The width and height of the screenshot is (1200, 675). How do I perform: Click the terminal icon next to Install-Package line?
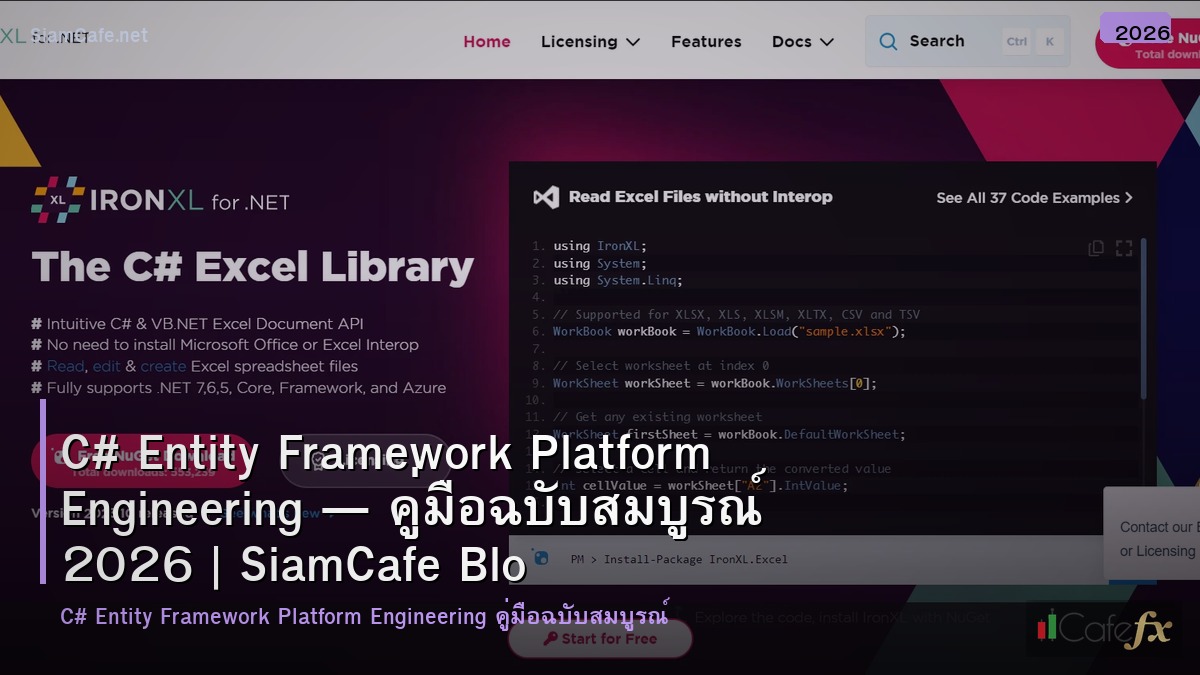(540, 558)
